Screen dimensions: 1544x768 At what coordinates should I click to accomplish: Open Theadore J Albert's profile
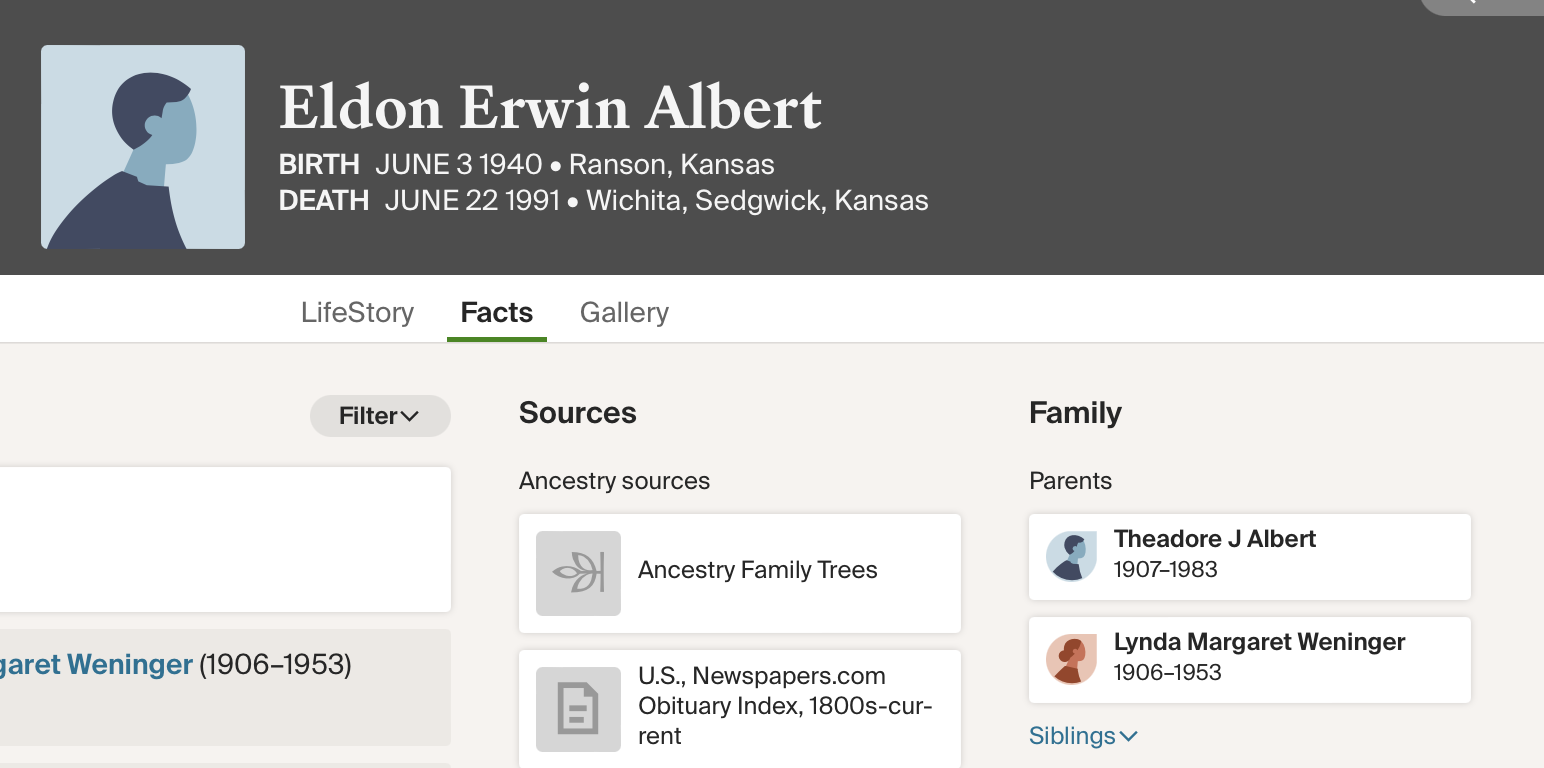tap(1214, 540)
